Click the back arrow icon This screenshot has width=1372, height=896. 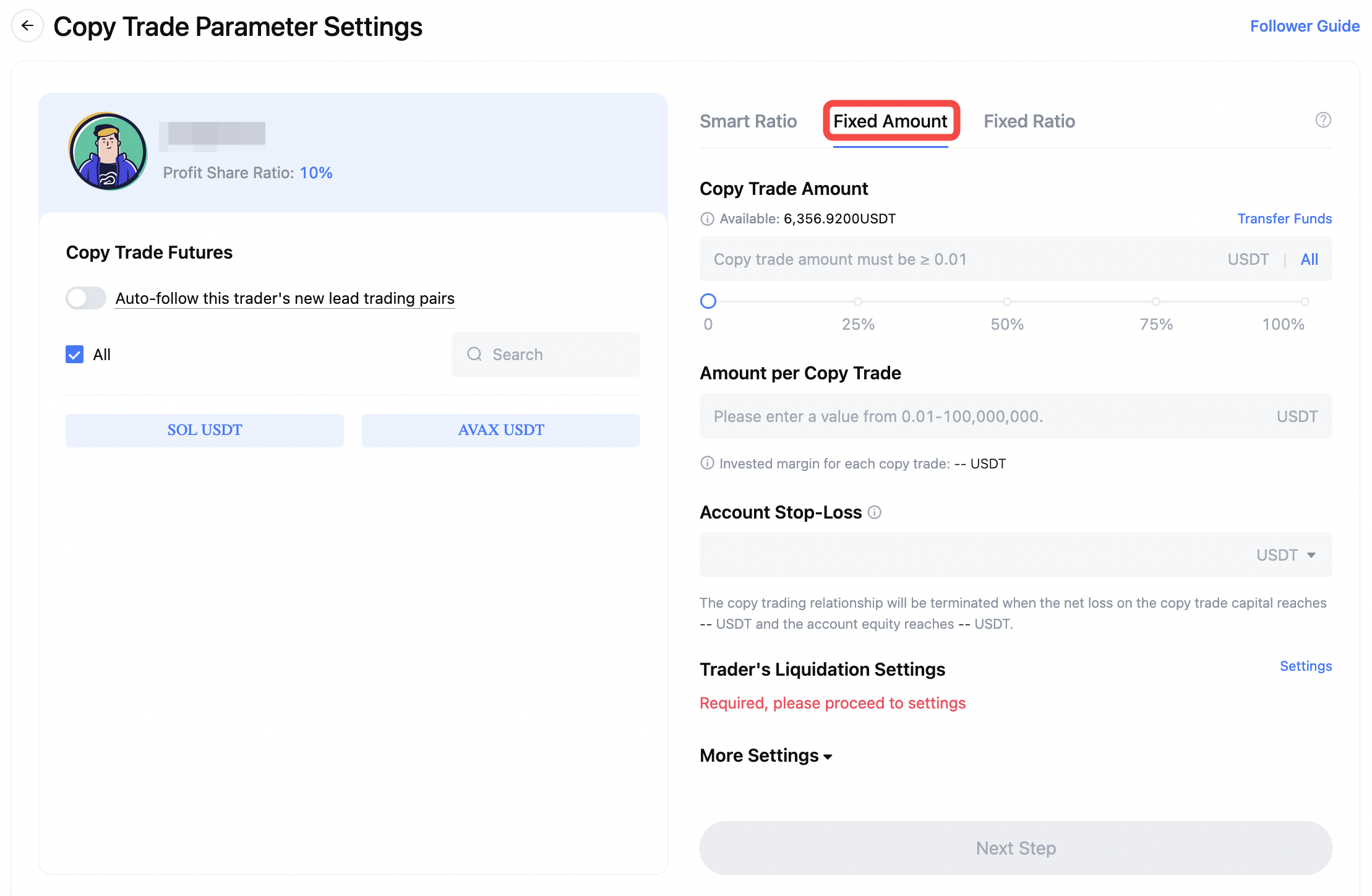tap(27, 26)
